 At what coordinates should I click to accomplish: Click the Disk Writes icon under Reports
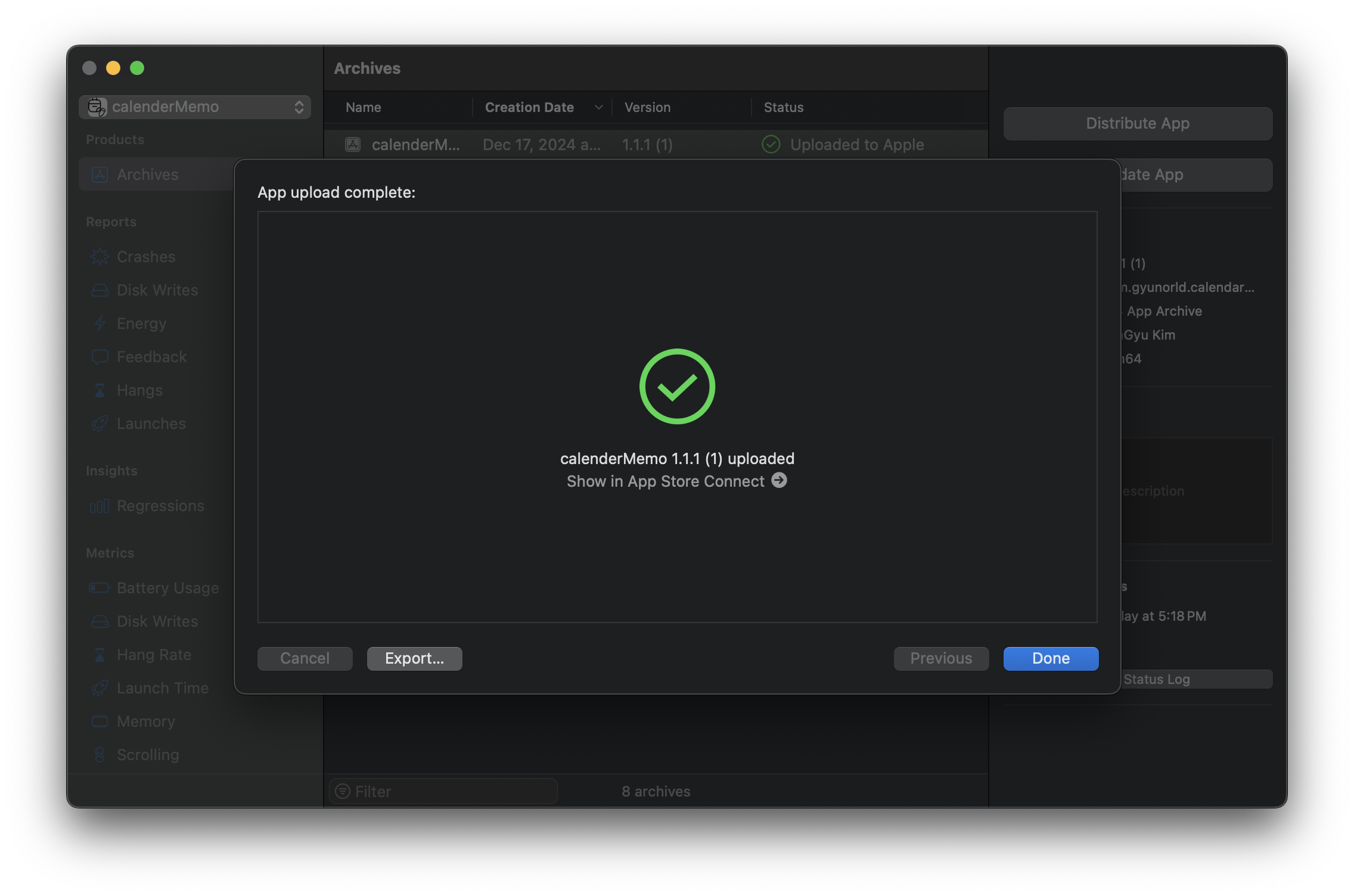point(100,290)
